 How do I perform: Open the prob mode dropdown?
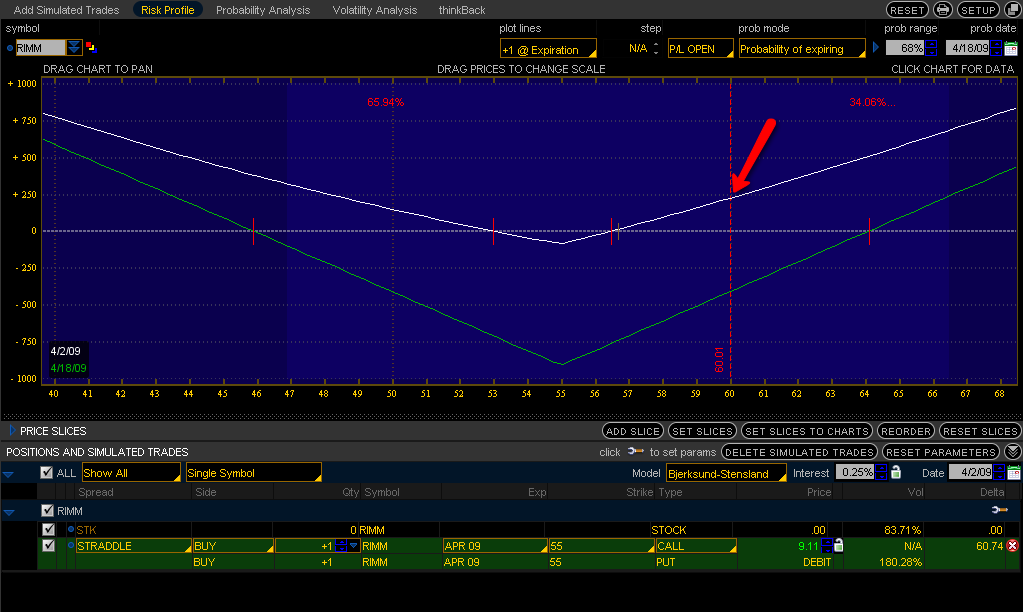point(801,49)
